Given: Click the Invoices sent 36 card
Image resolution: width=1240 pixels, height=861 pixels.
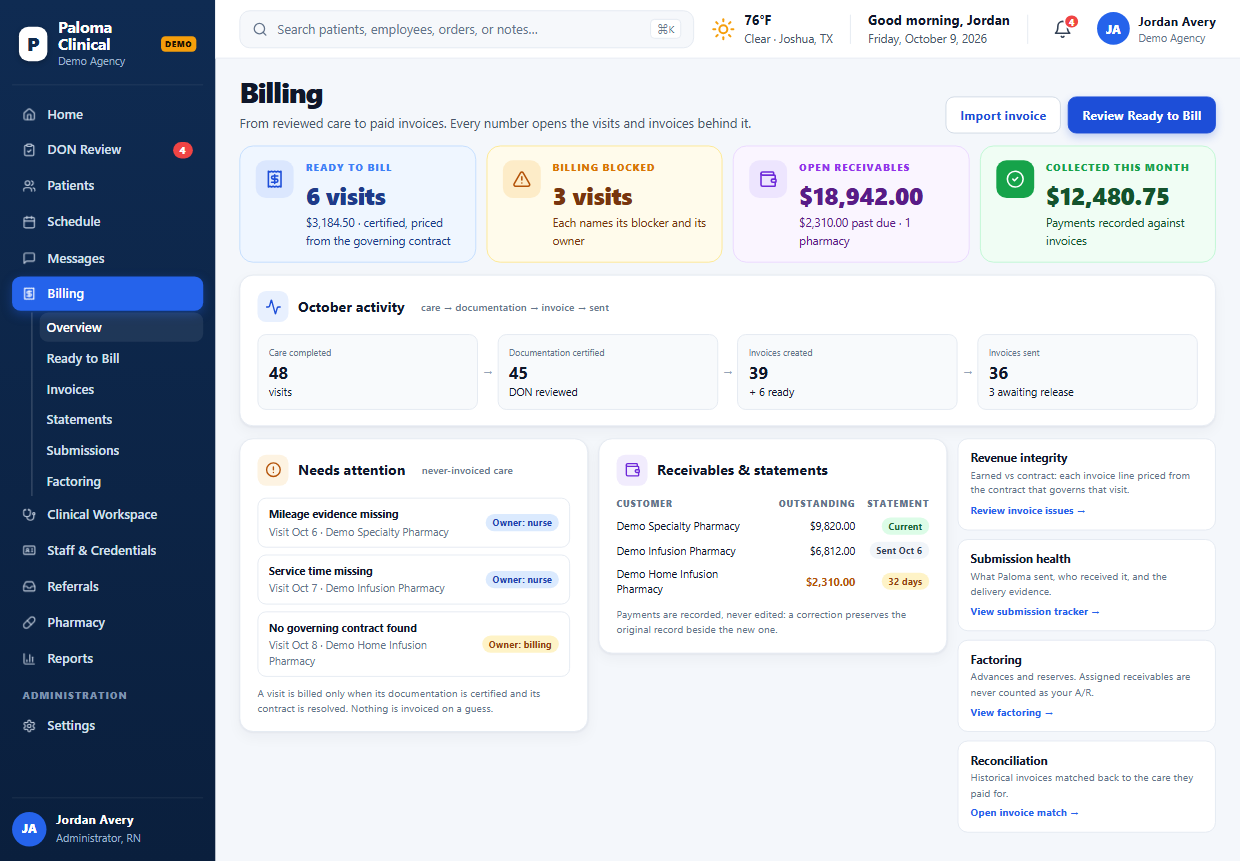Looking at the screenshot, I should tap(1087, 372).
